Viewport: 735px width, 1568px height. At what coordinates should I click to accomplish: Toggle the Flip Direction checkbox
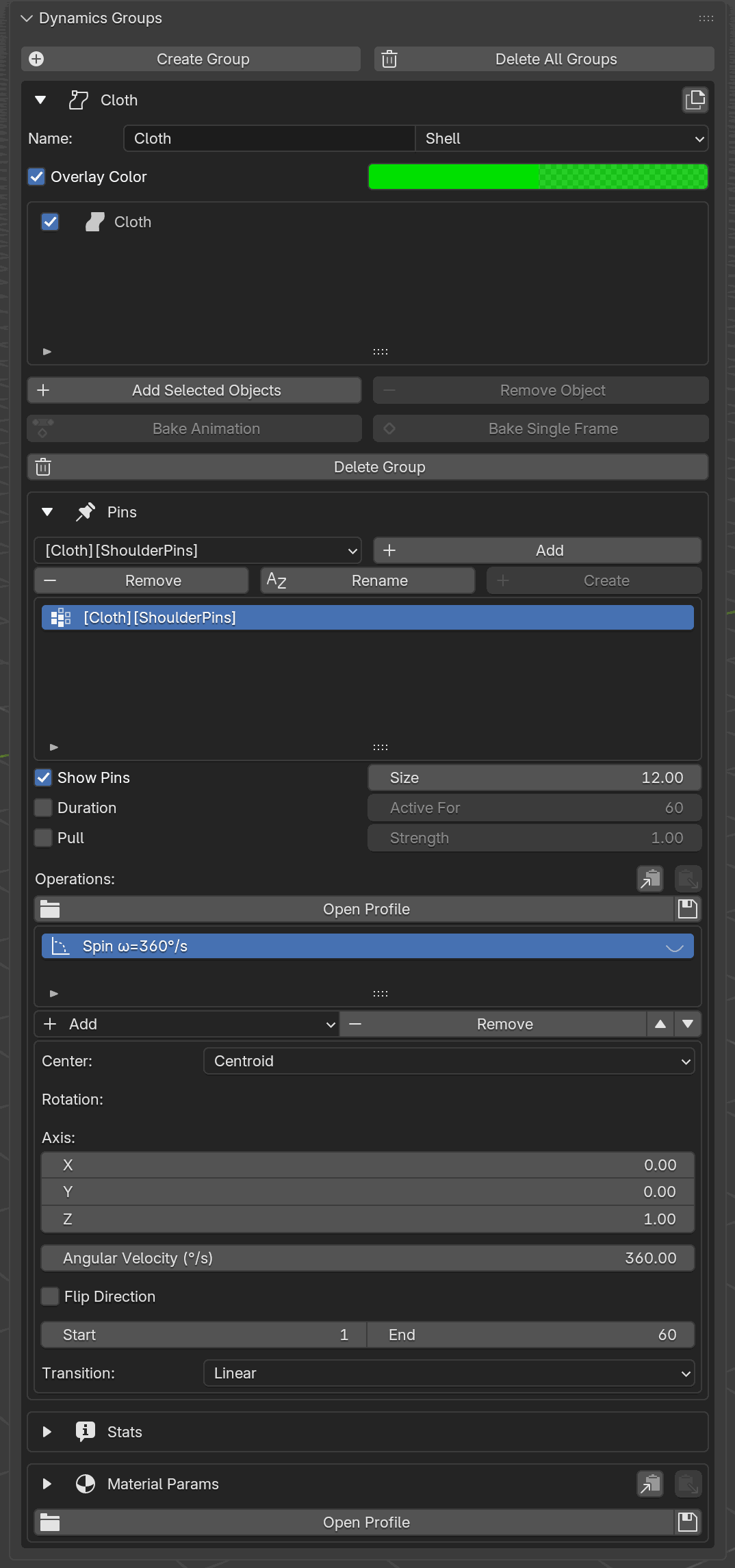50,1296
